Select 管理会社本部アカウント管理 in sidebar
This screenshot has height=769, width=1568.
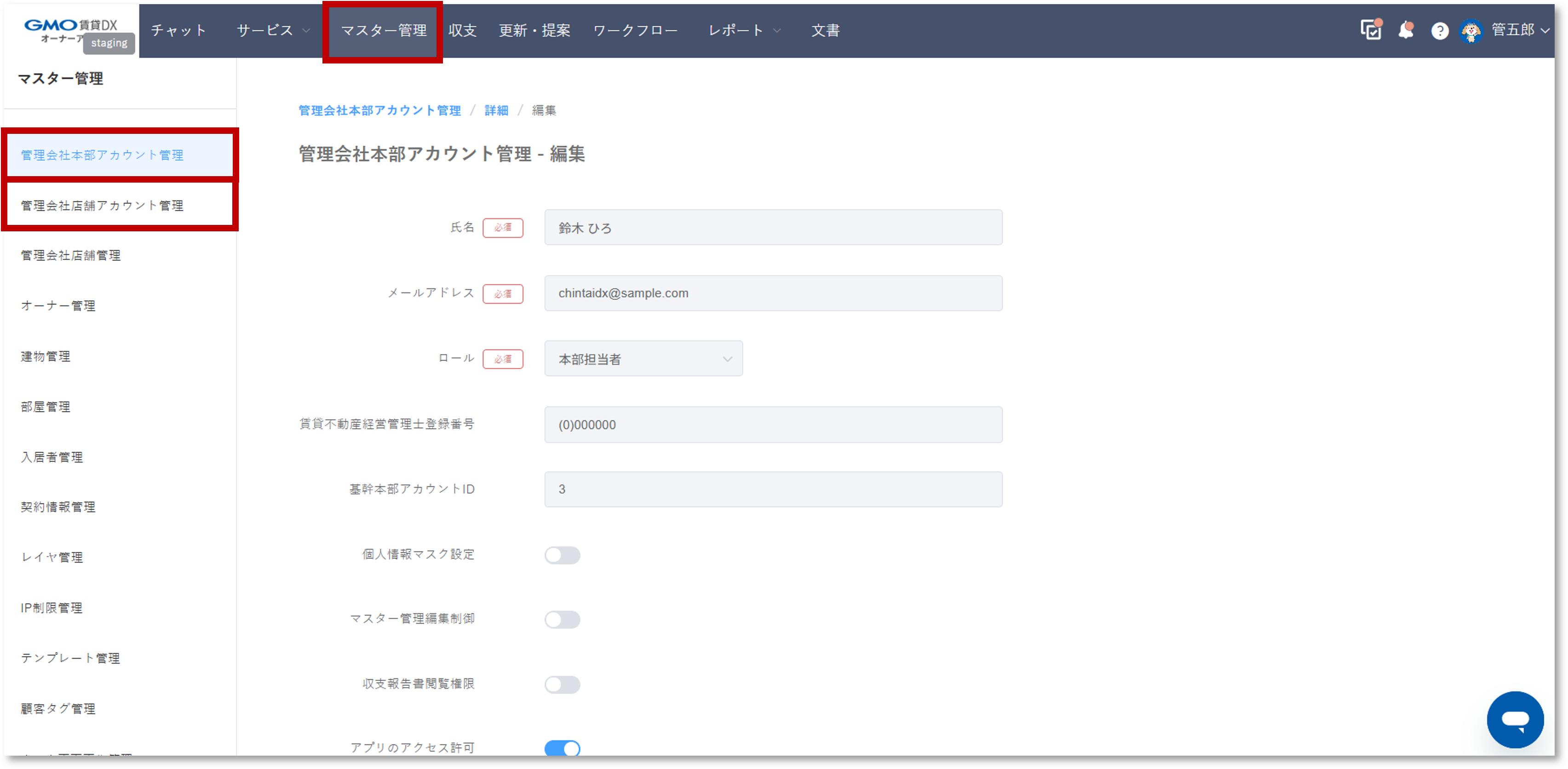coord(119,155)
